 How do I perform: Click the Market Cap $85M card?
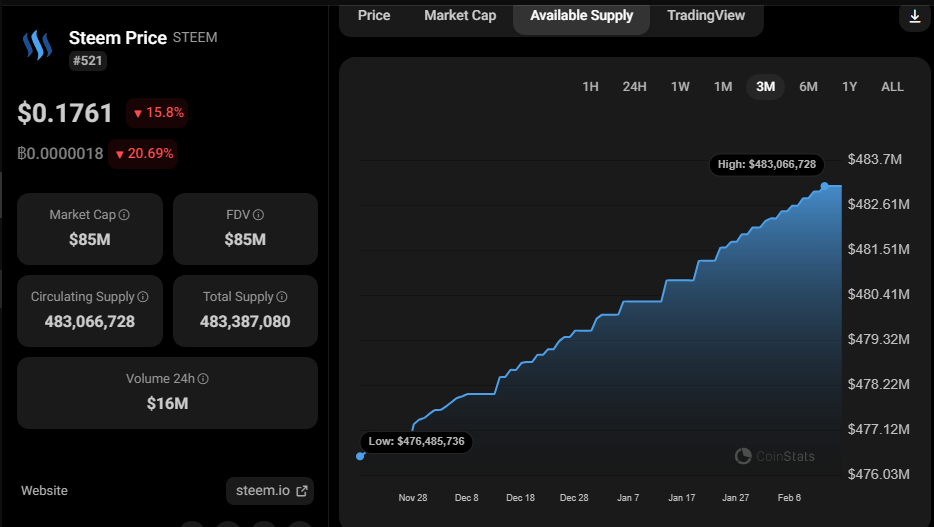[x=90, y=229]
